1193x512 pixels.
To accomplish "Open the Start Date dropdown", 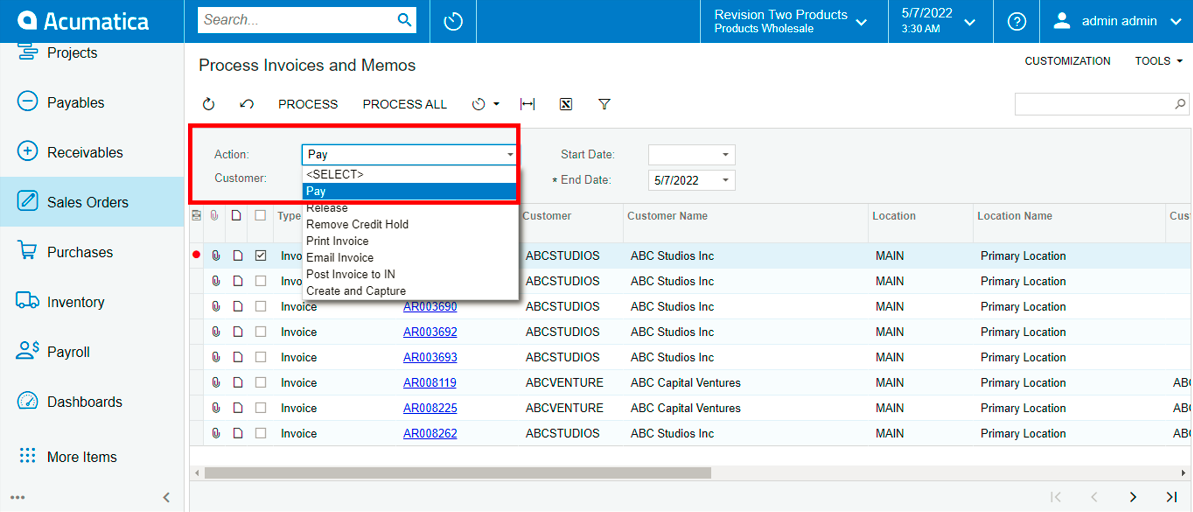I will point(725,154).
